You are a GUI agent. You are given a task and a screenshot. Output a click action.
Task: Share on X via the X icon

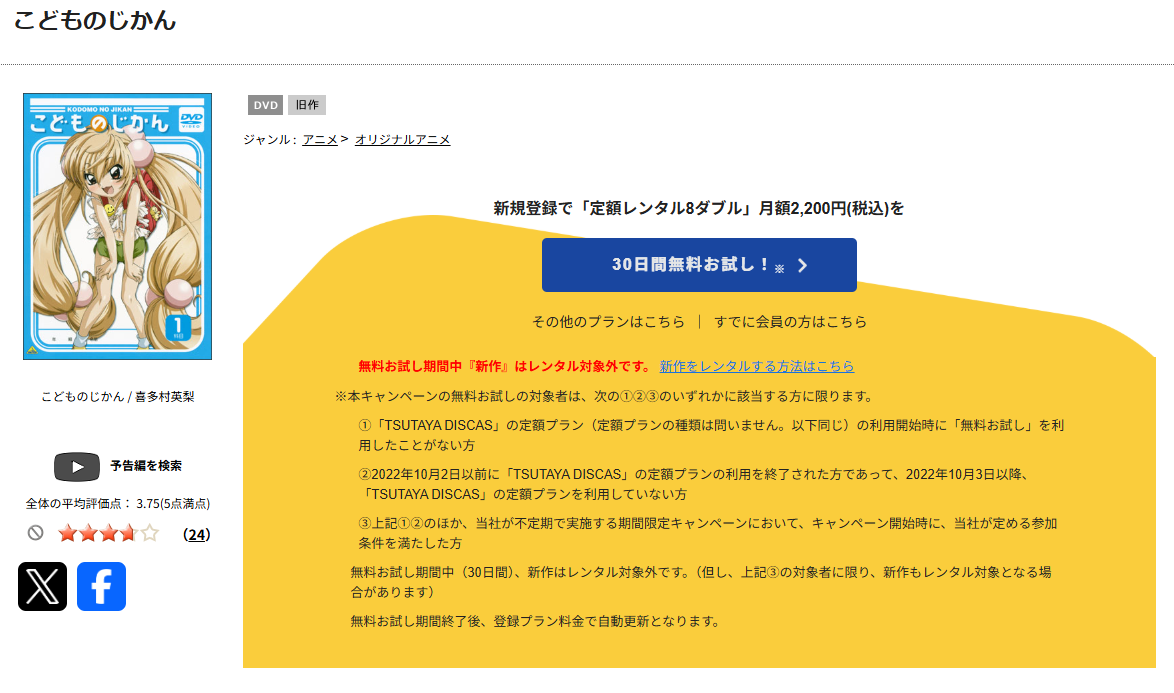(x=43, y=586)
